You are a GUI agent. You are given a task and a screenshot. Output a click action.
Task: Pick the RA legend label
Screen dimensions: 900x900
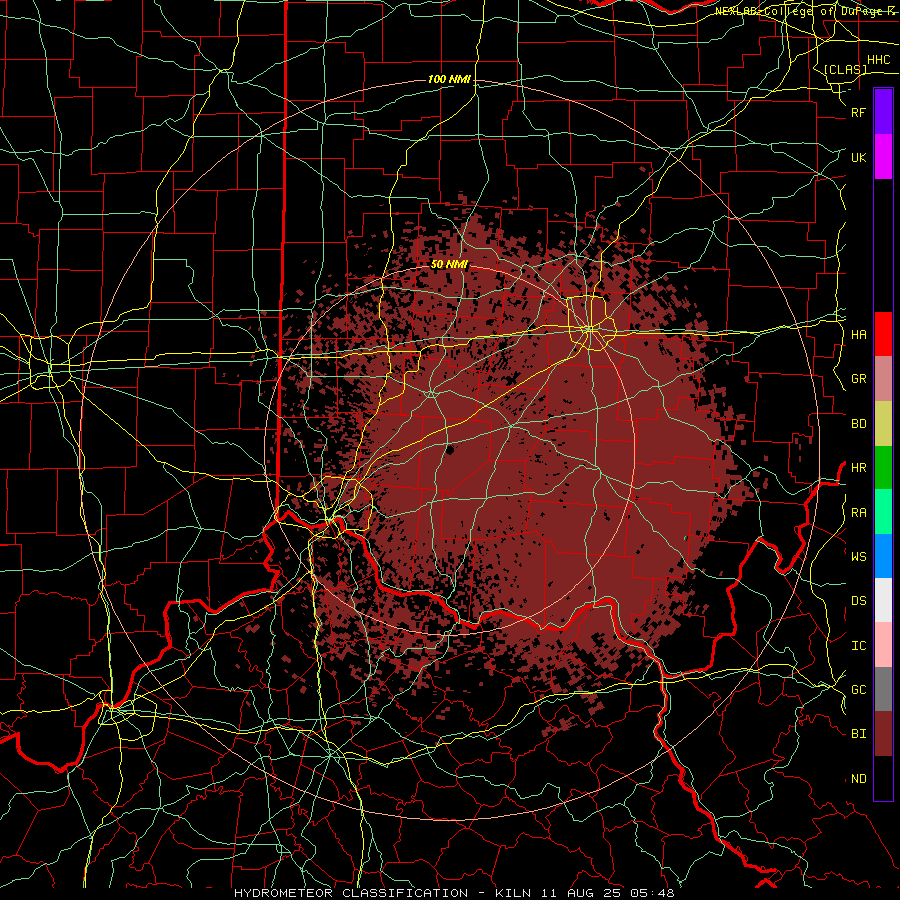coord(859,512)
